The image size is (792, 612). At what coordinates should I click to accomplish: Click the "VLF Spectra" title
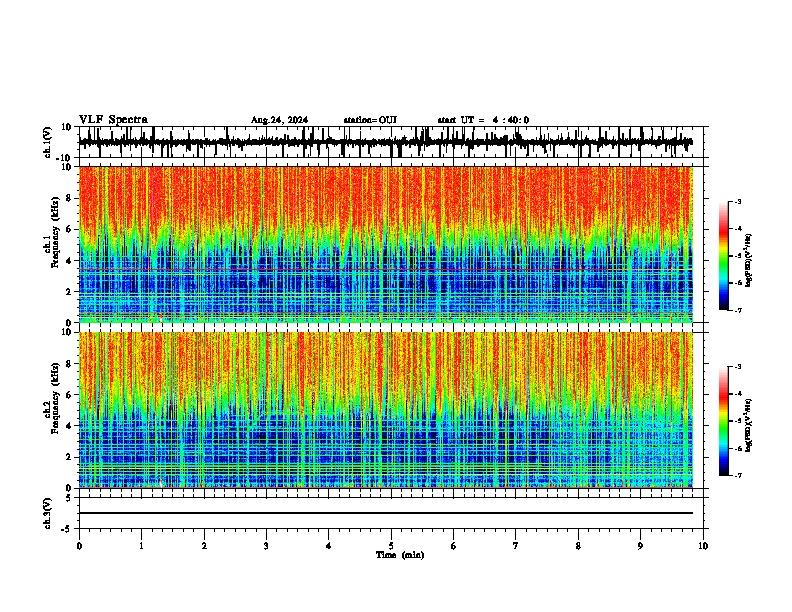pyautogui.click(x=113, y=120)
